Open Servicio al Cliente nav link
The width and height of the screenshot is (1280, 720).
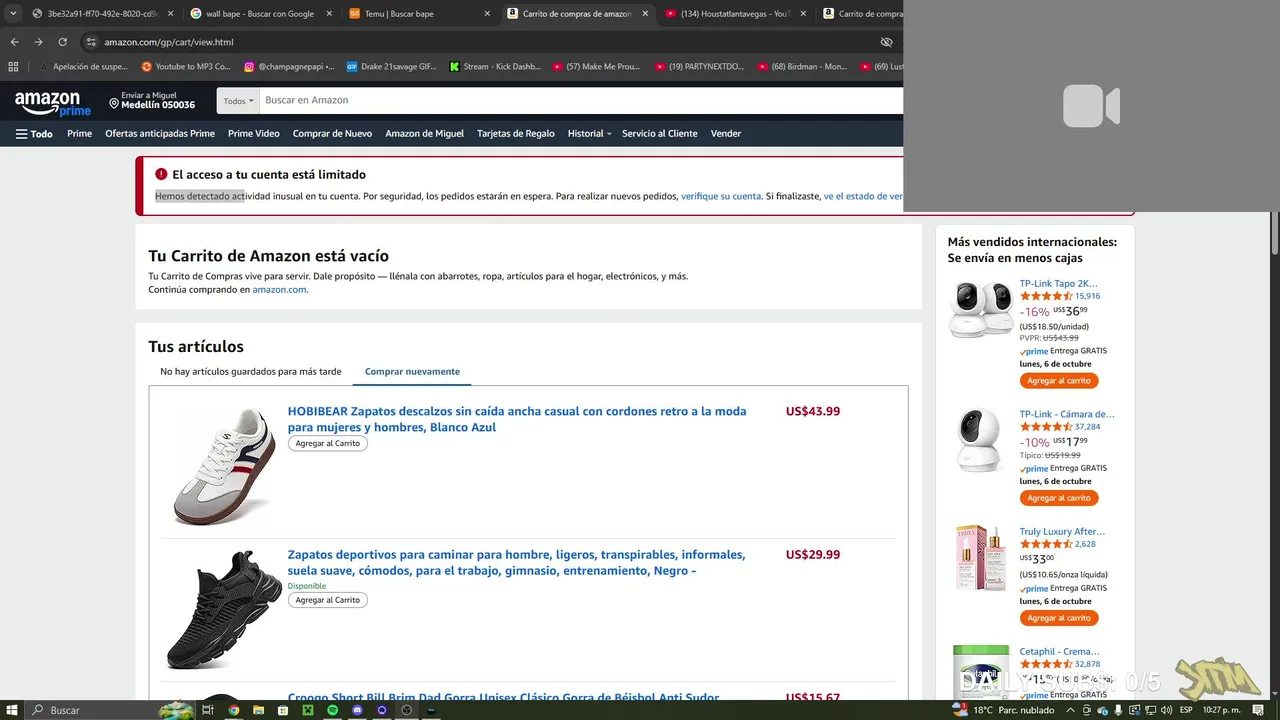pyautogui.click(x=660, y=133)
